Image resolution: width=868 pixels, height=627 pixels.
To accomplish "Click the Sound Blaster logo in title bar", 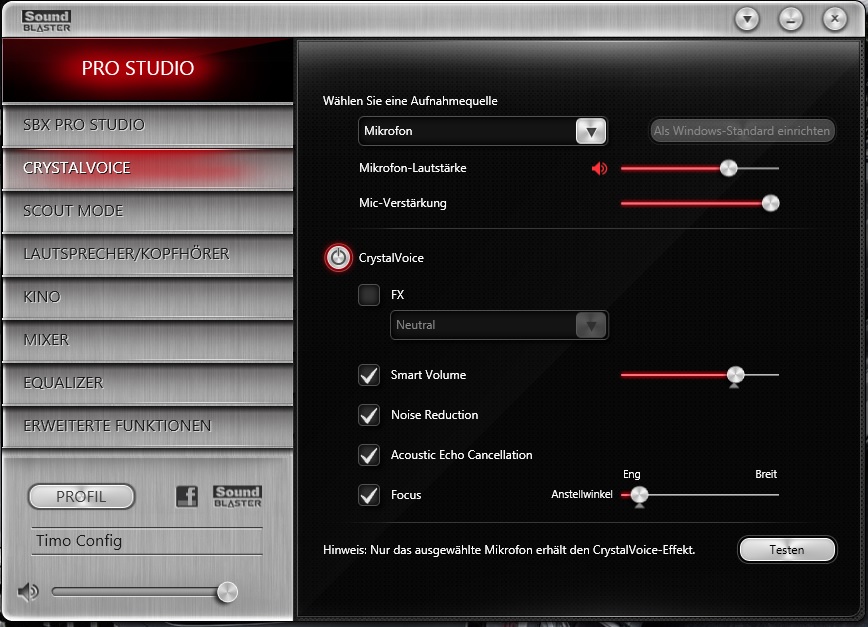I will pos(46,20).
